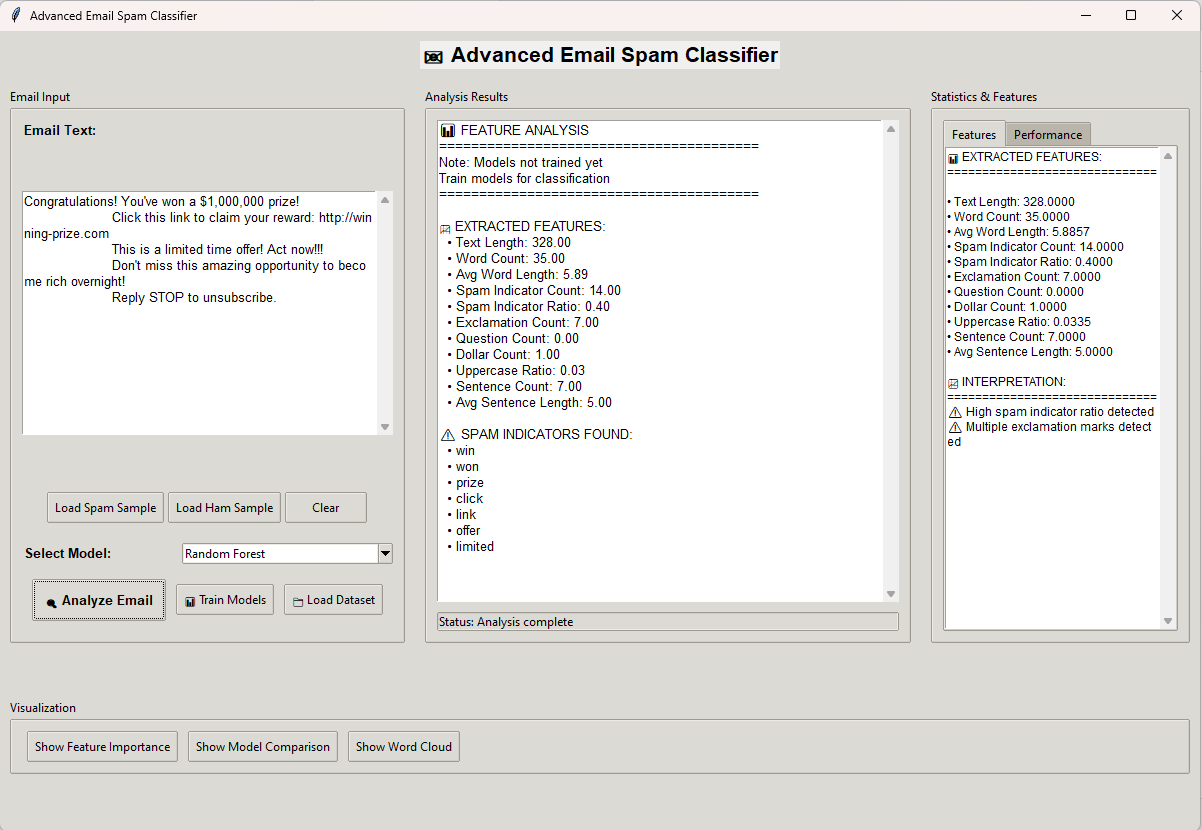Open the Word Cloud visualization
1202x830 pixels.
click(x=403, y=747)
